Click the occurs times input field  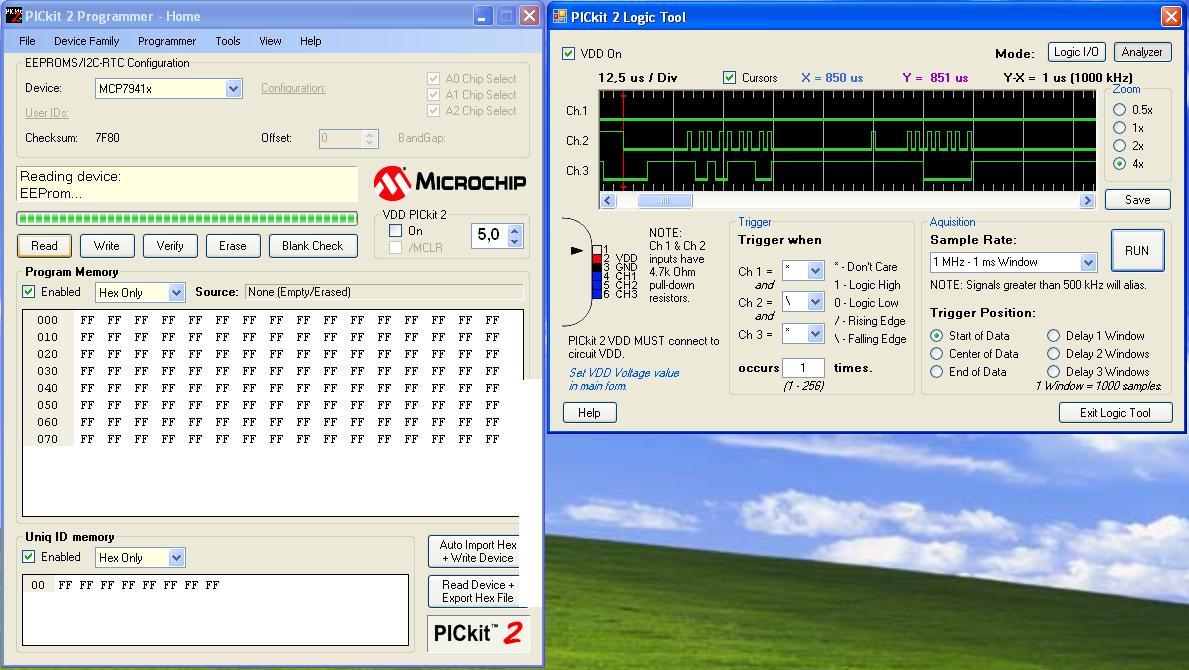803,368
